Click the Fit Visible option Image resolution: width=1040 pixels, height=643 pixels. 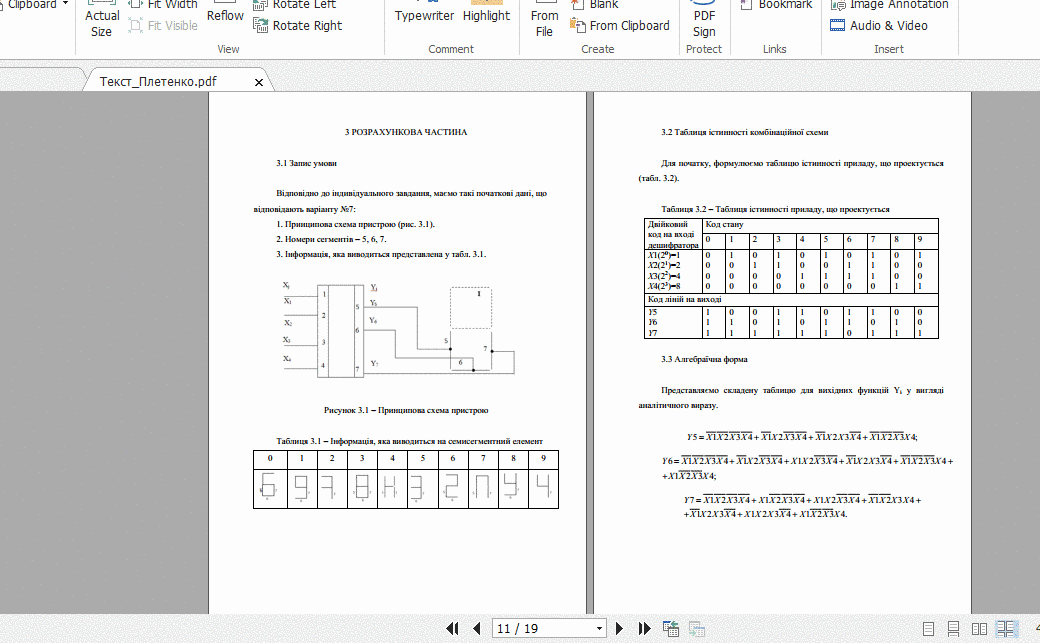164,25
